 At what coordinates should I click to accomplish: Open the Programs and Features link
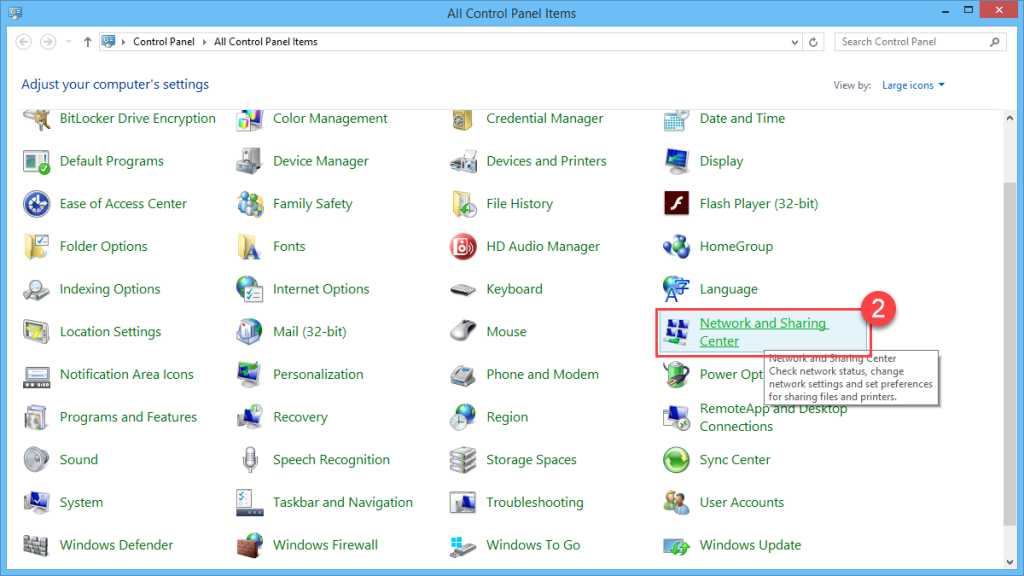click(x=128, y=417)
